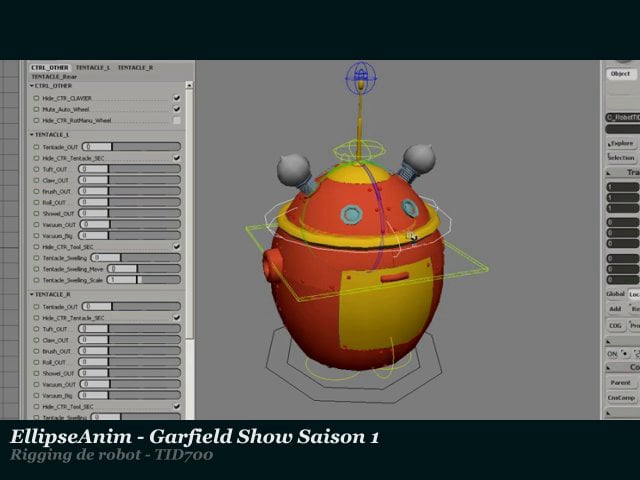Viewport: 640px width, 480px height.
Task: Click animation icon of TENTACLE_L Tuft_OUT
Action: click(x=36, y=169)
